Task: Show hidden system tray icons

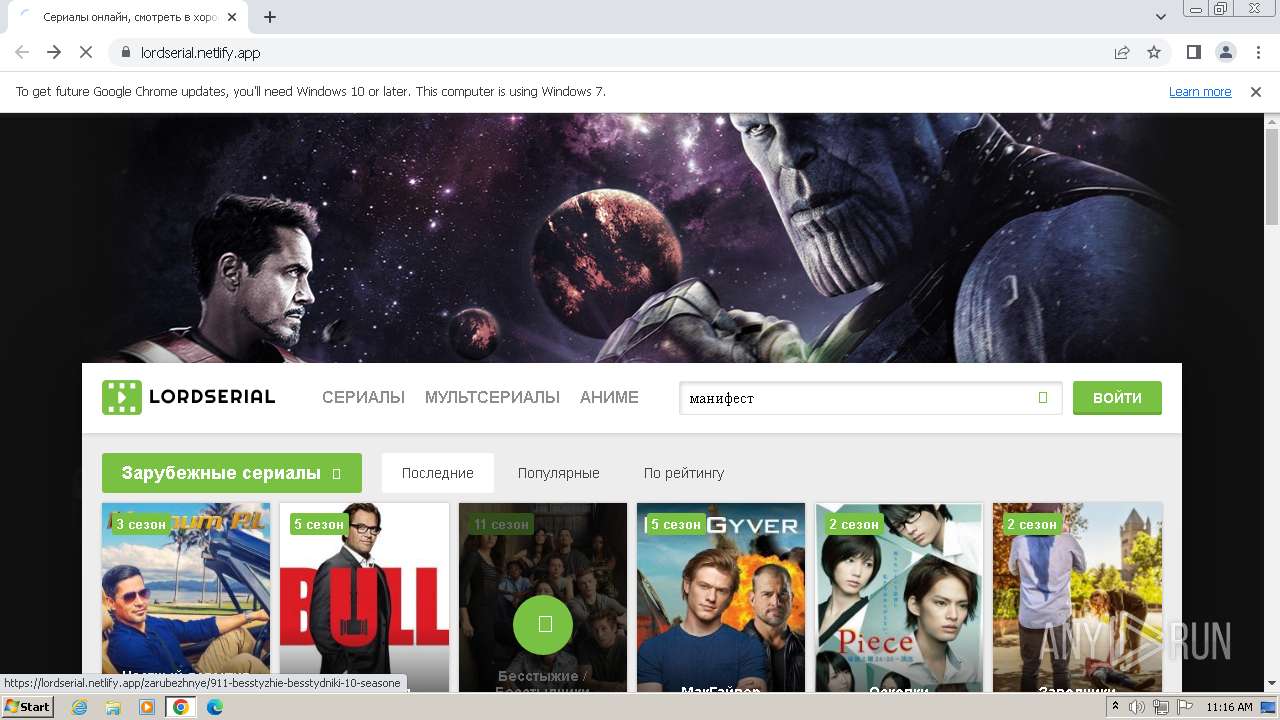Action: coord(1115,707)
